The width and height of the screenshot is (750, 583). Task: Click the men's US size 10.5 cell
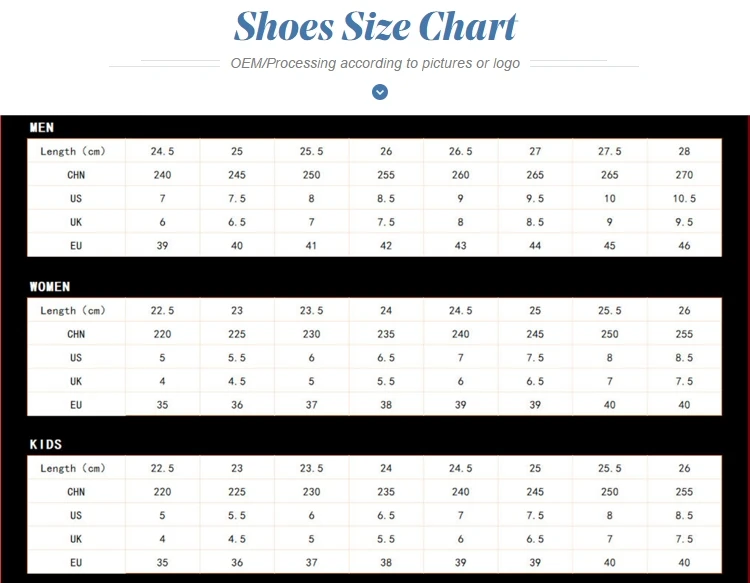tap(684, 199)
